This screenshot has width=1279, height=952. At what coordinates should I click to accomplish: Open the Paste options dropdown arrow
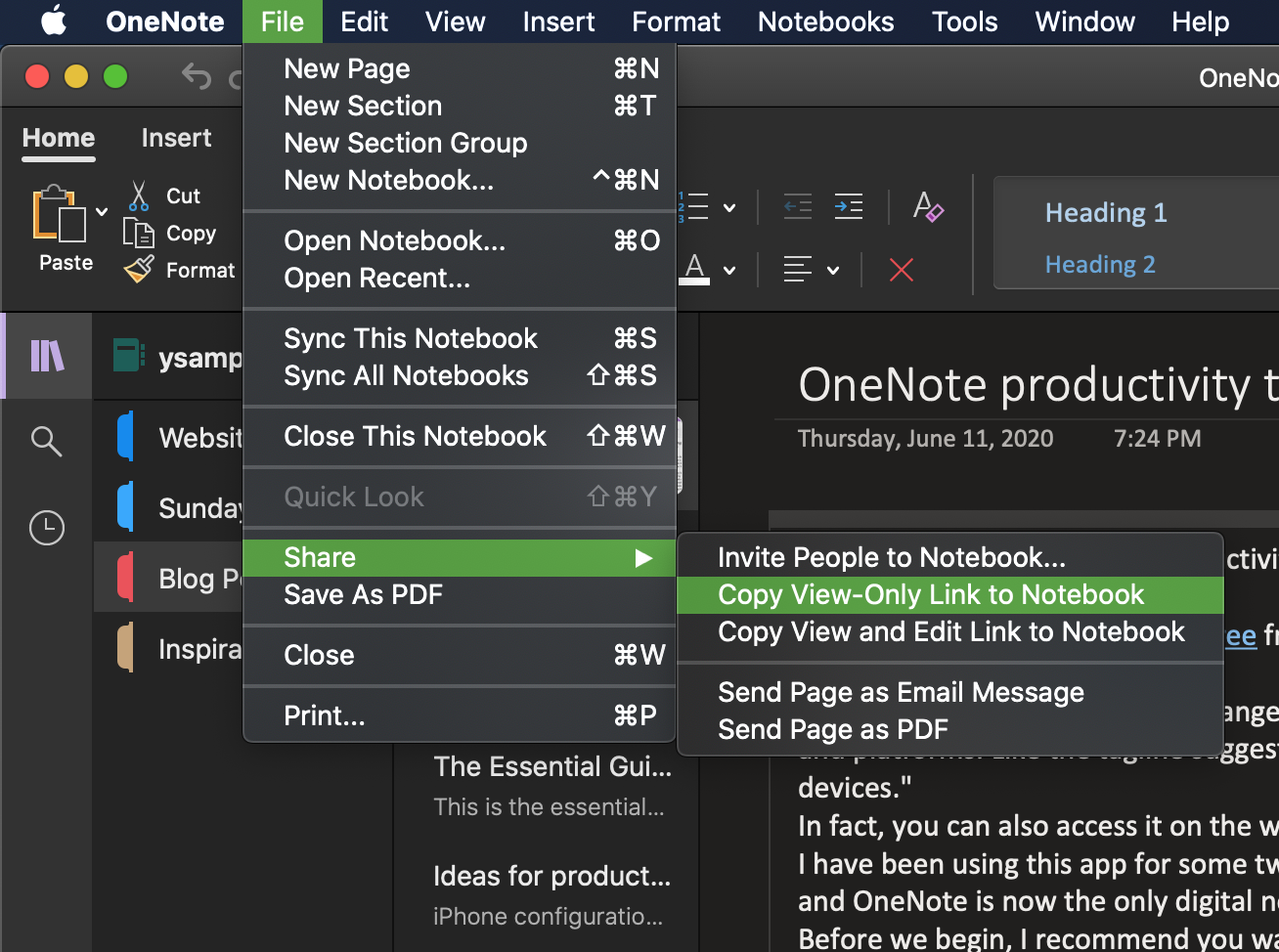coord(102,211)
